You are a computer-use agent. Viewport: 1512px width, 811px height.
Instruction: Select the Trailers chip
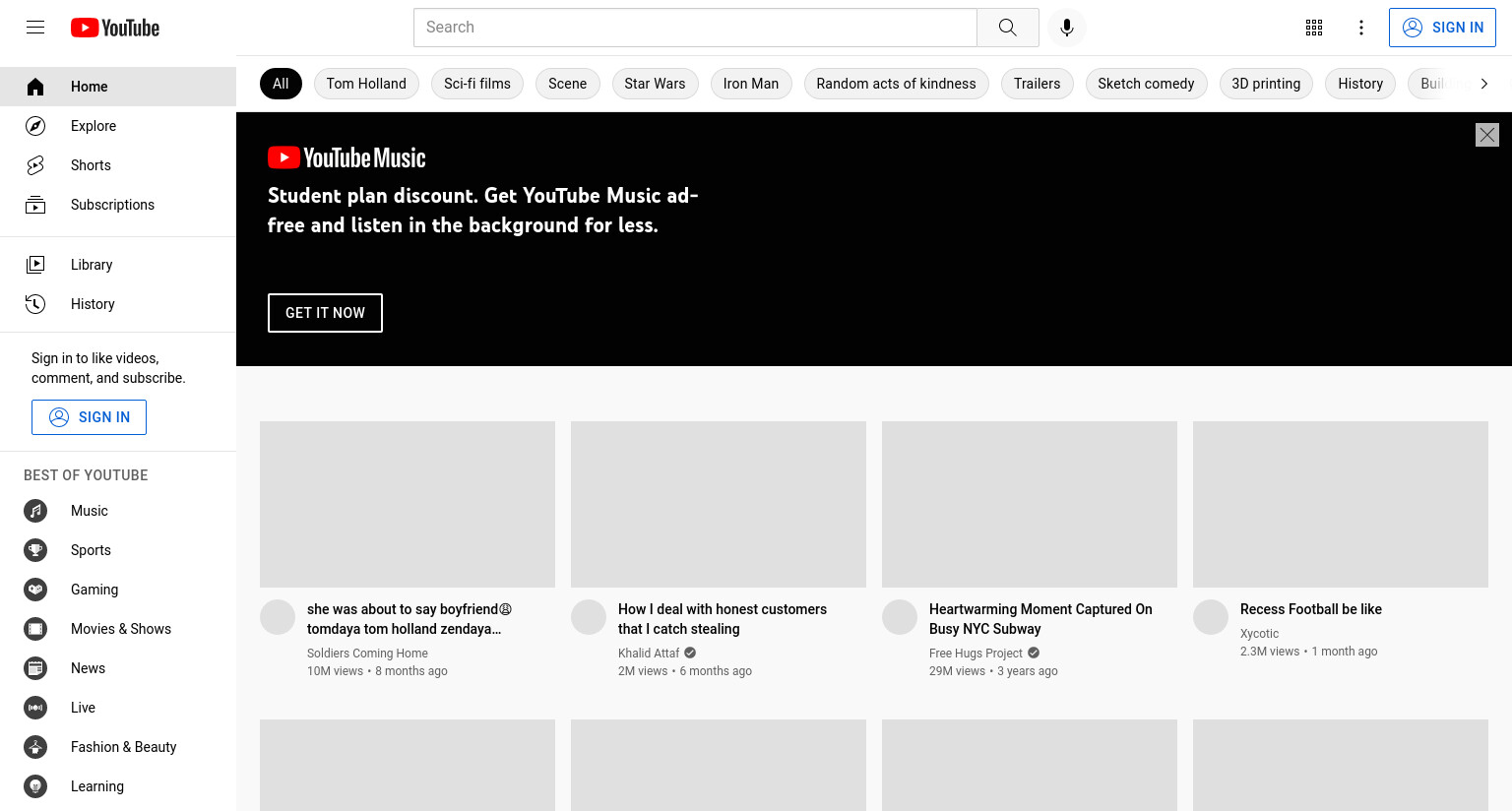click(x=1038, y=84)
